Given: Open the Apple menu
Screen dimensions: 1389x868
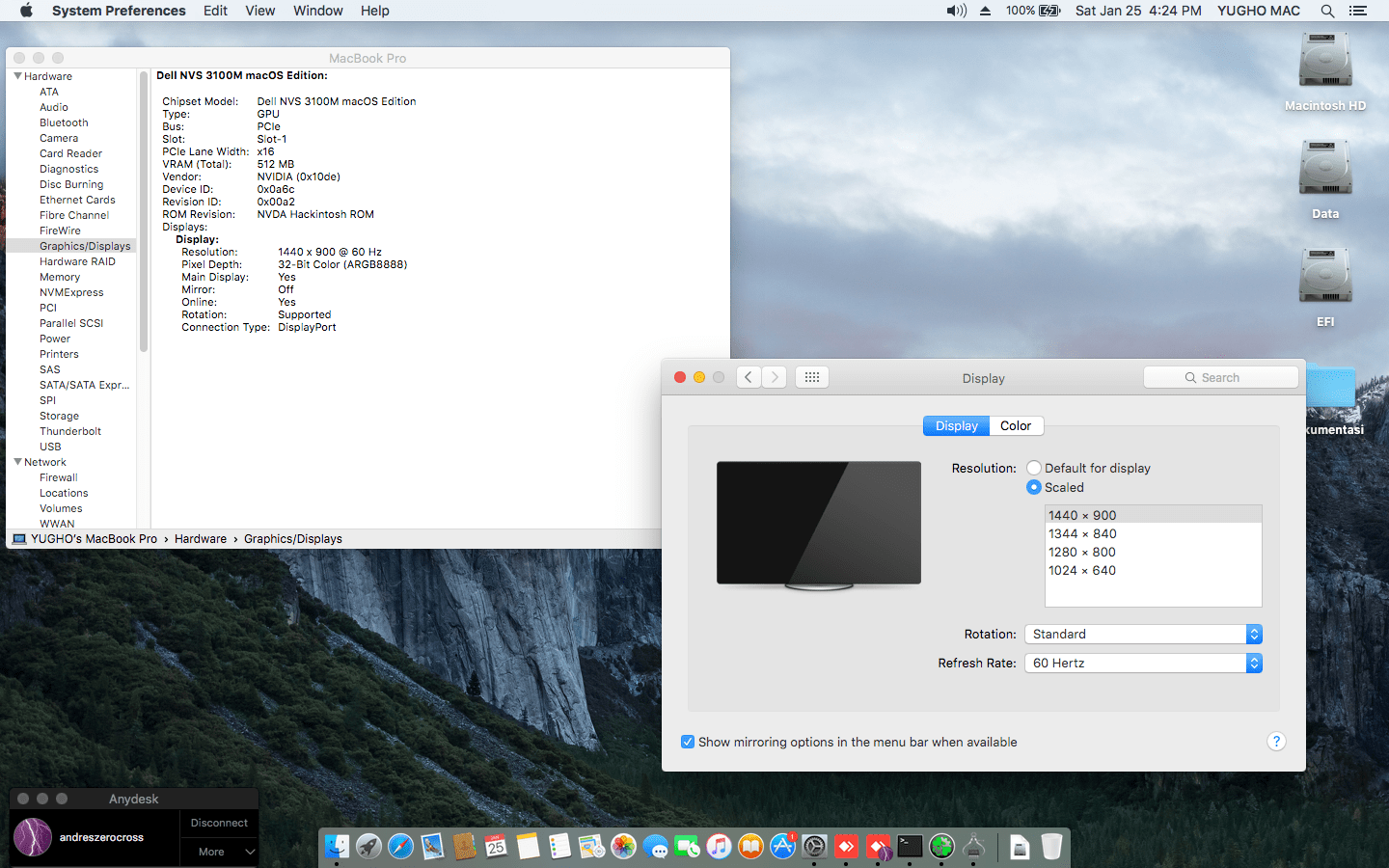Looking at the screenshot, I should point(26,11).
